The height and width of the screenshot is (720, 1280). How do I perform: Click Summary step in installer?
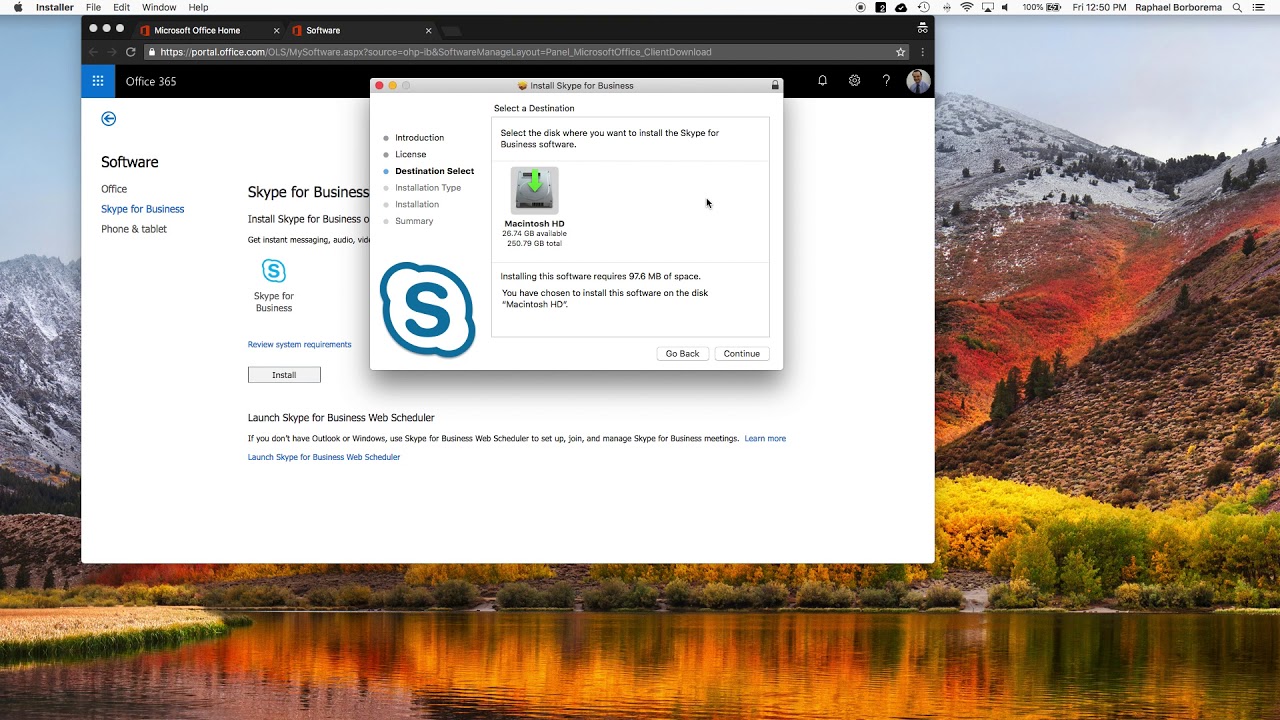pyautogui.click(x=414, y=221)
